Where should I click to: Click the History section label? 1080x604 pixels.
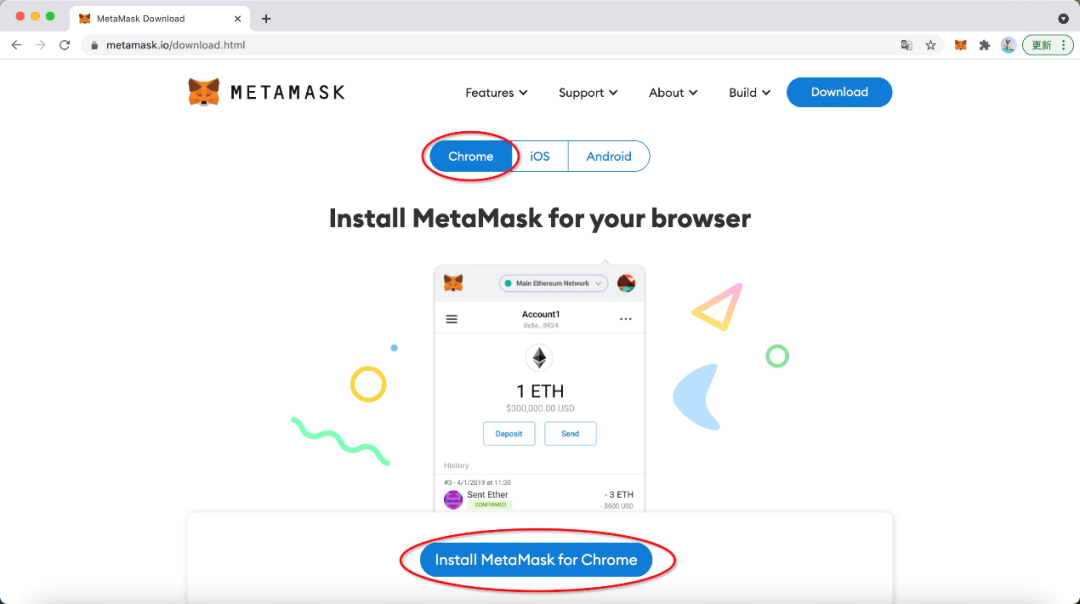456,466
